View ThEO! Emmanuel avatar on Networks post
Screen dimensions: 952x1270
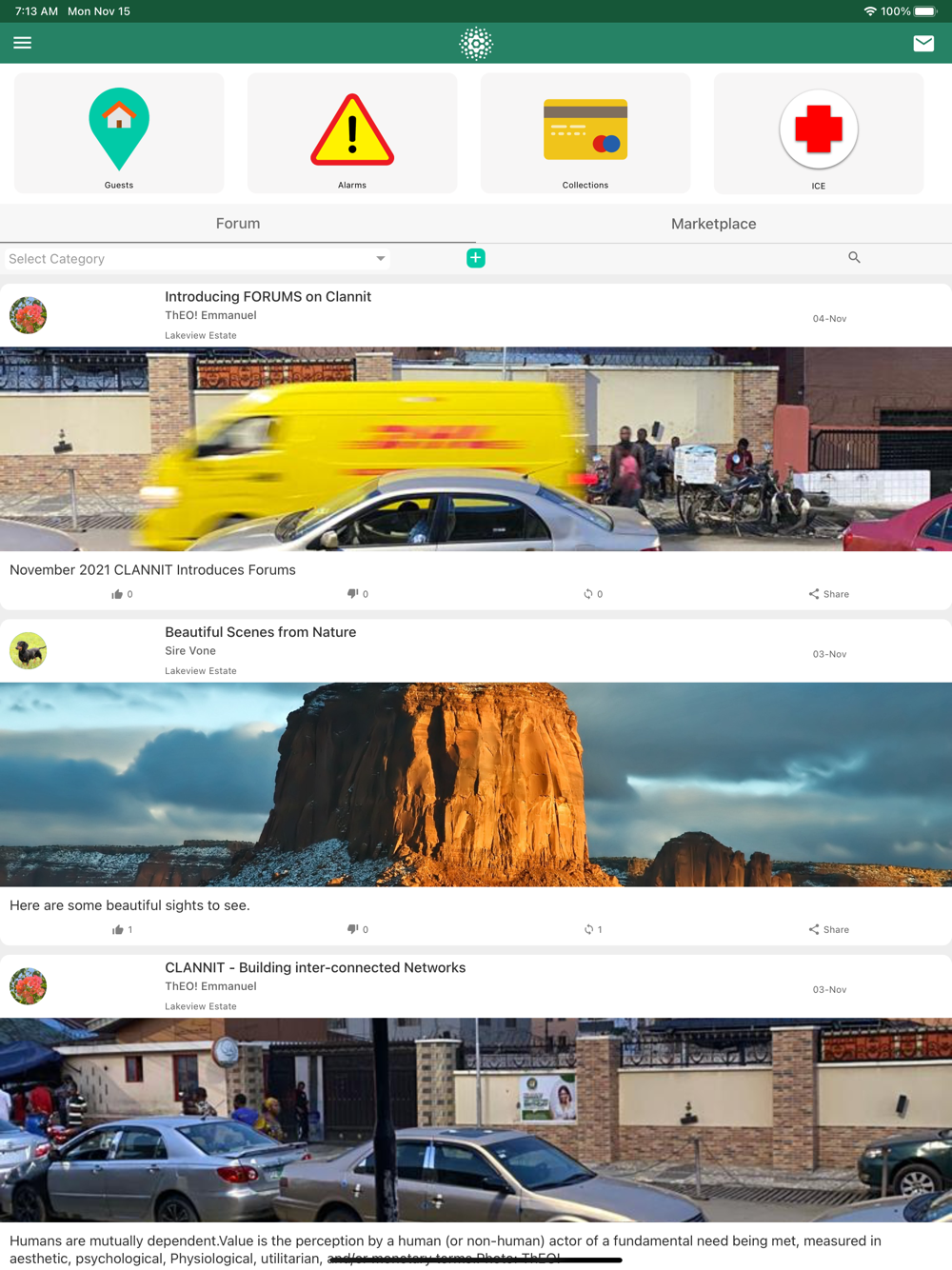(29, 986)
